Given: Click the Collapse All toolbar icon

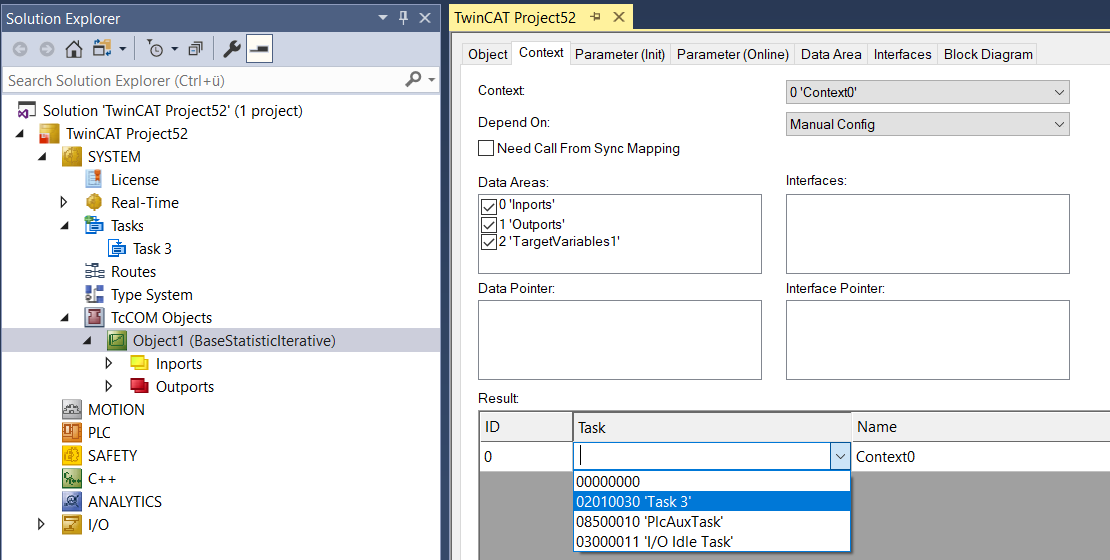Looking at the screenshot, I should point(195,49).
